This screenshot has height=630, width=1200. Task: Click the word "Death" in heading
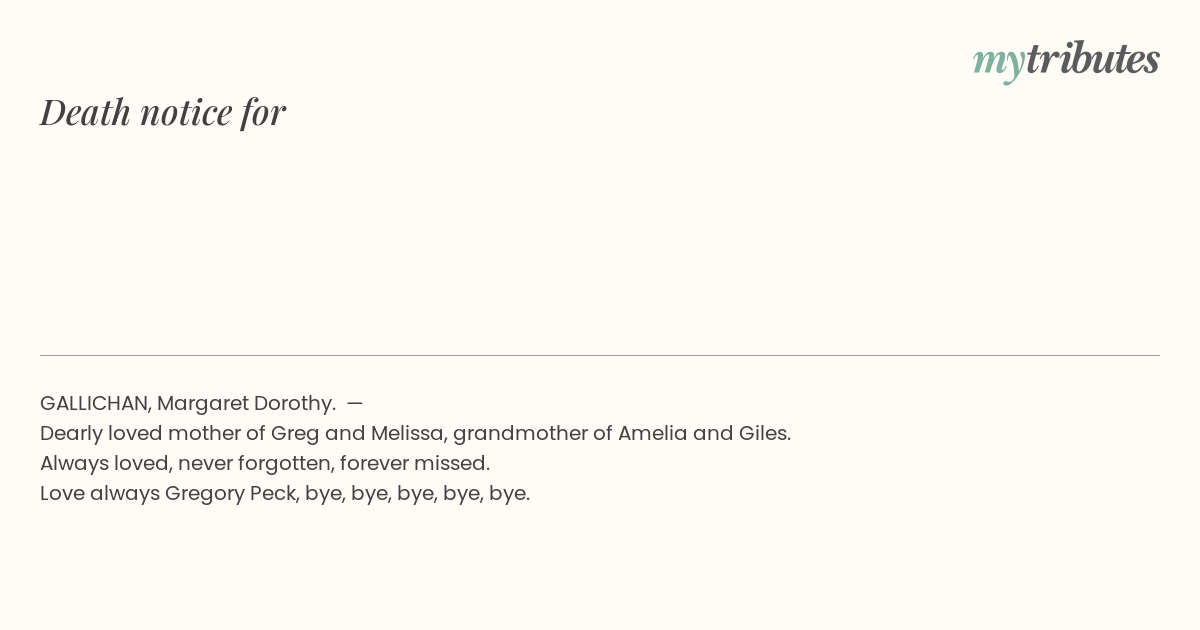(x=86, y=112)
